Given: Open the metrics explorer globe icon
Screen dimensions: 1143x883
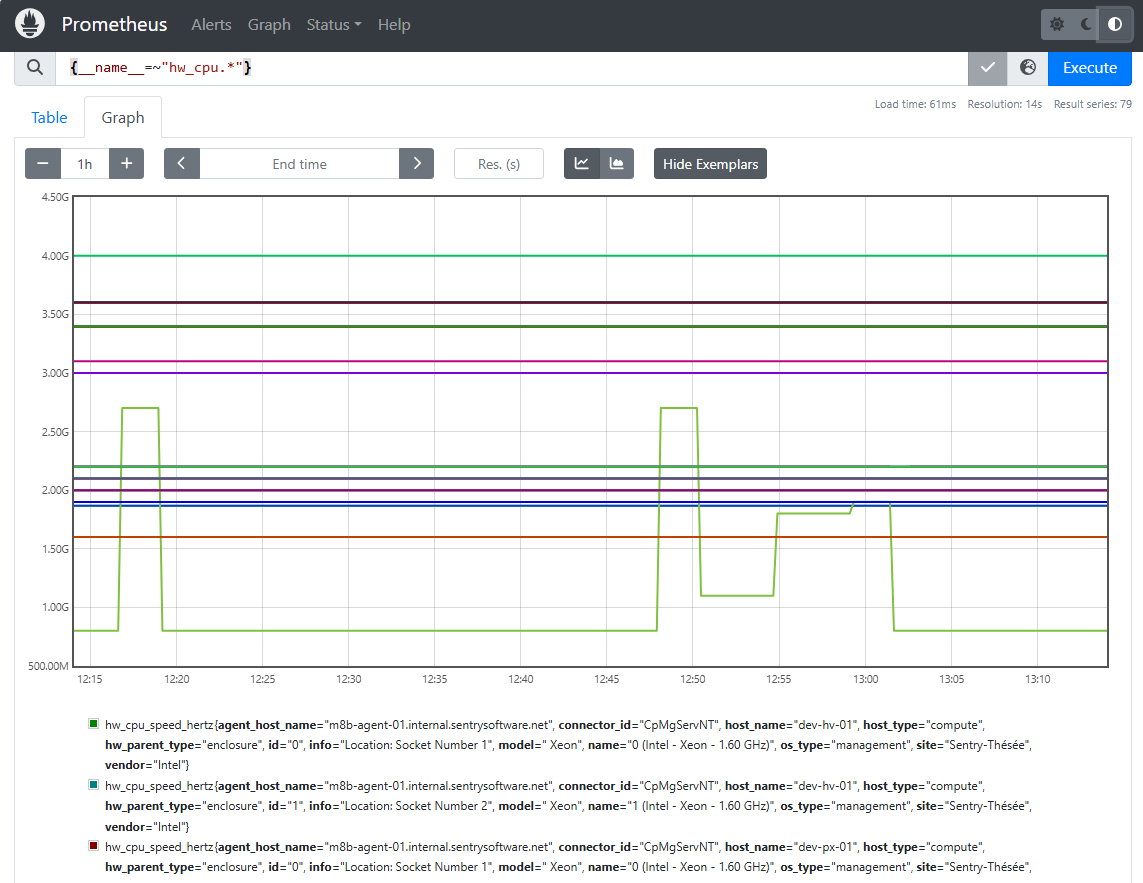Looking at the screenshot, I should (x=1027, y=67).
